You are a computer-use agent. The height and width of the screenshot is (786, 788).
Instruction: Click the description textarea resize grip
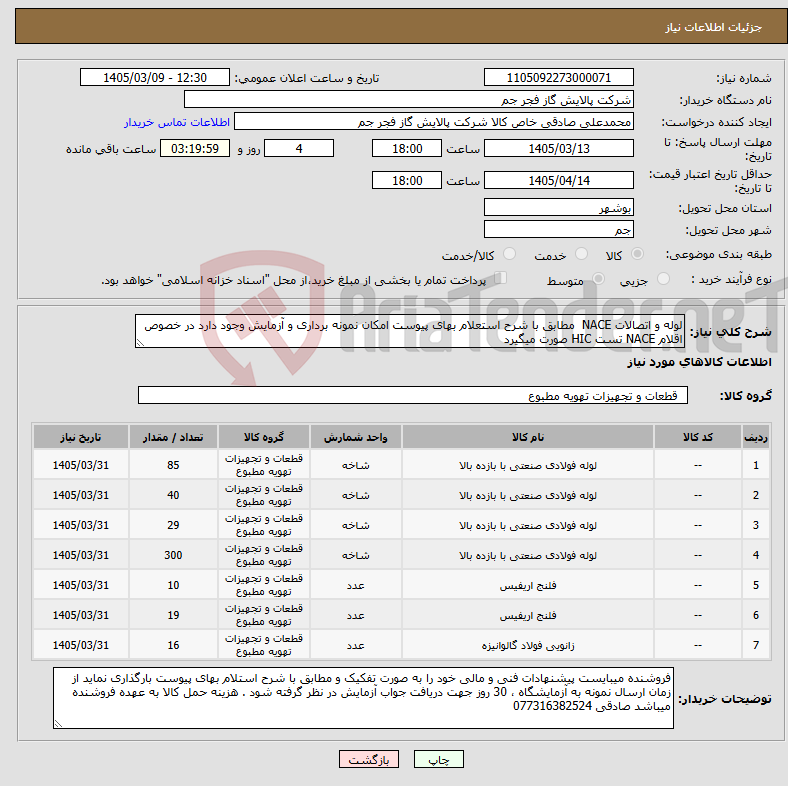[140, 343]
